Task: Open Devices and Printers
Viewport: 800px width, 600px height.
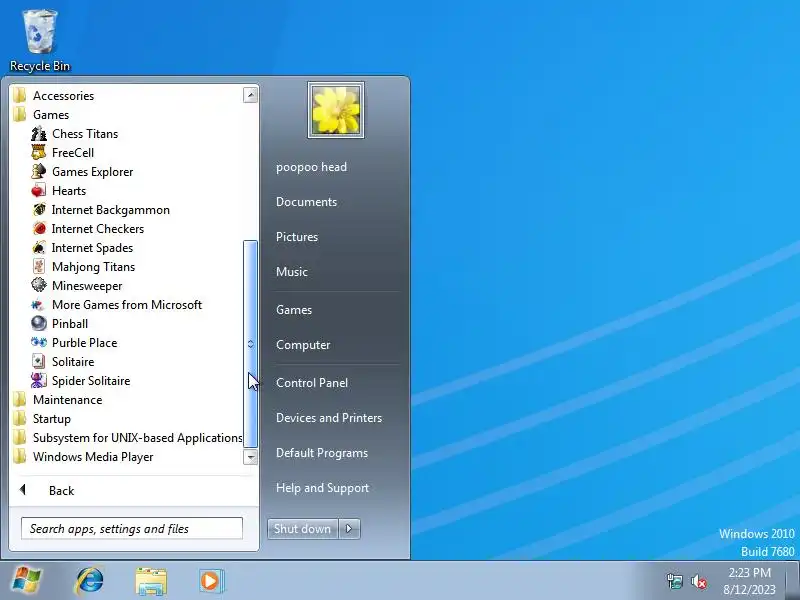Action: pos(329,418)
